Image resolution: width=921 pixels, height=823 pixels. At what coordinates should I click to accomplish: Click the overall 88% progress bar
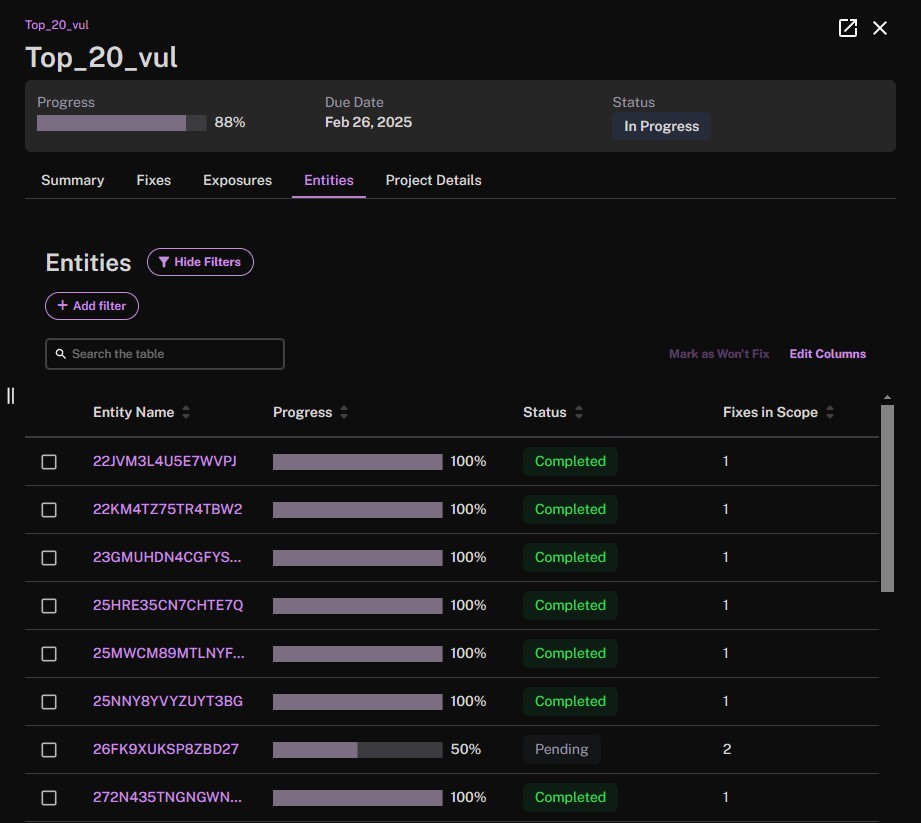122,123
